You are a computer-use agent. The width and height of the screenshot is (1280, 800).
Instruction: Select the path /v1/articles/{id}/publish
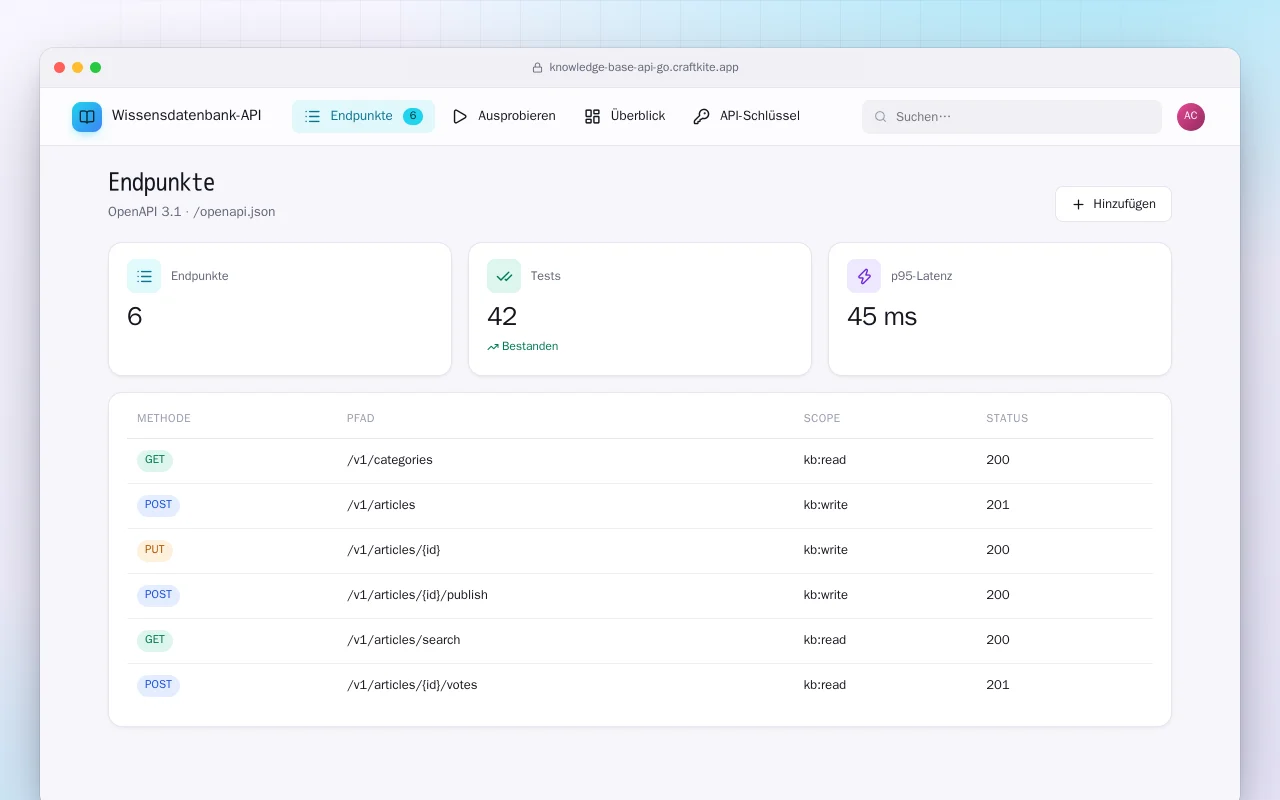417,595
